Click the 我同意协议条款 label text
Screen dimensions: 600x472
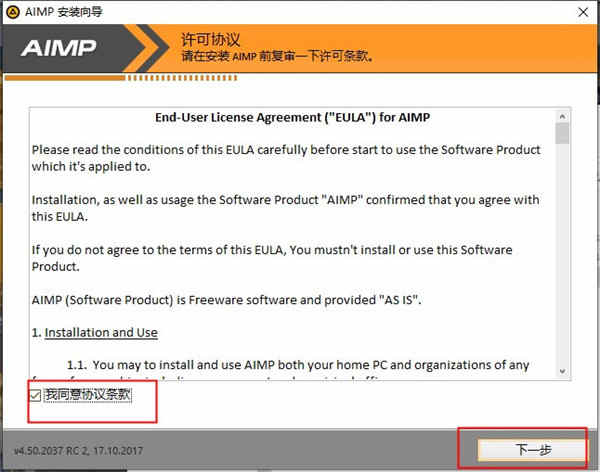point(88,394)
